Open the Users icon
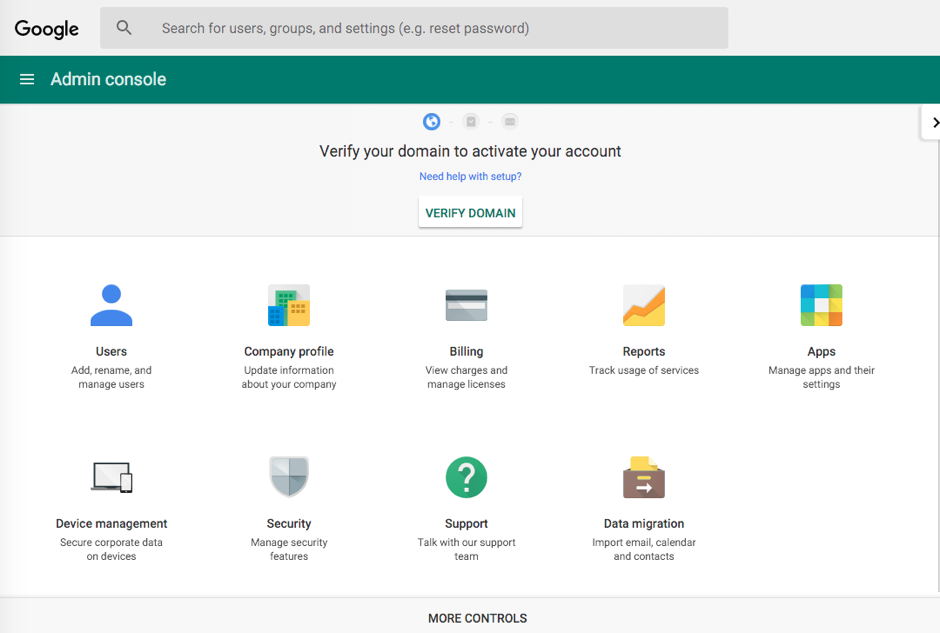Viewport: 940px width, 633px height. click(112, 305)
